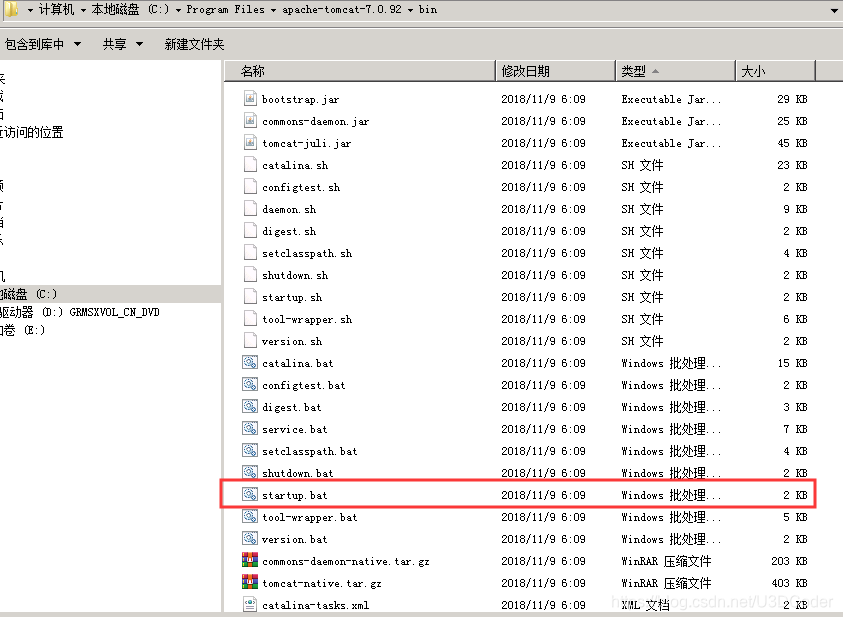The width and height of the screenshot is (843, 620).
Task: Go to apache-tomcat-7.0.92 breadcrumb
Action: click(342, 10)
